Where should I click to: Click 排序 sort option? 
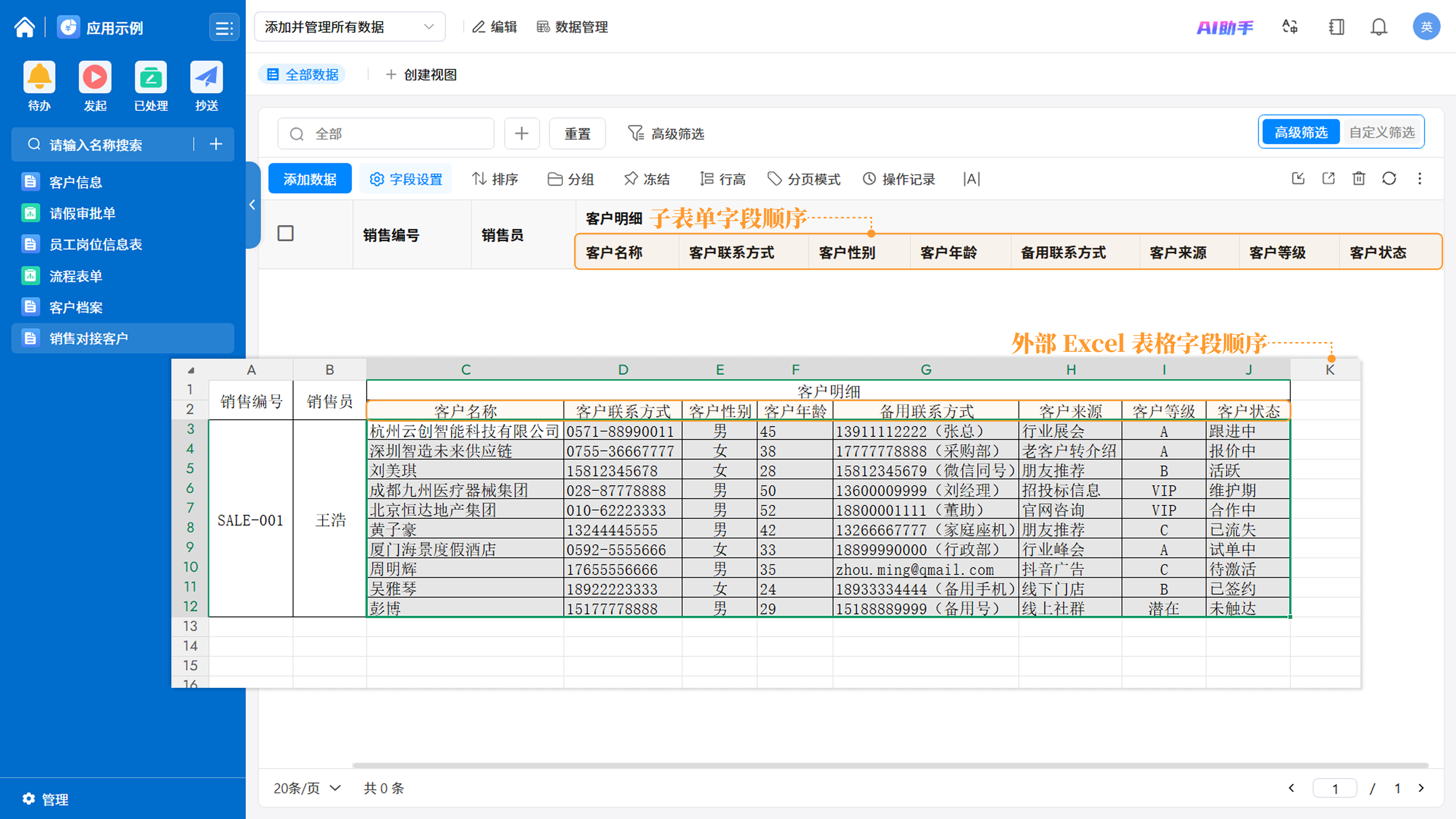(495, 179)
